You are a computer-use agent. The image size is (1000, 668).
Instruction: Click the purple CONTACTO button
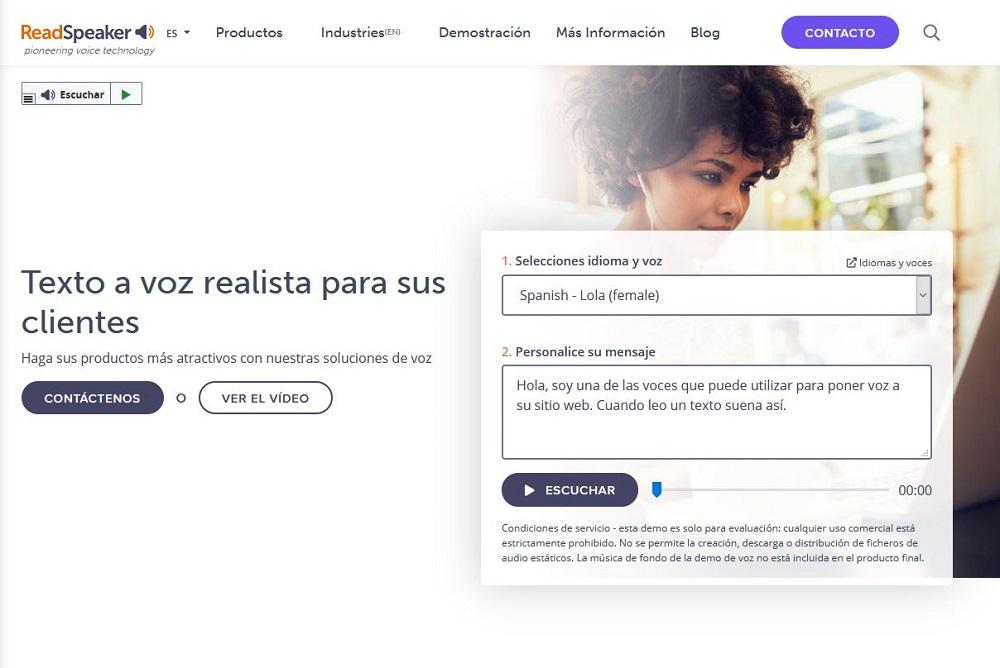coord(840,33)
